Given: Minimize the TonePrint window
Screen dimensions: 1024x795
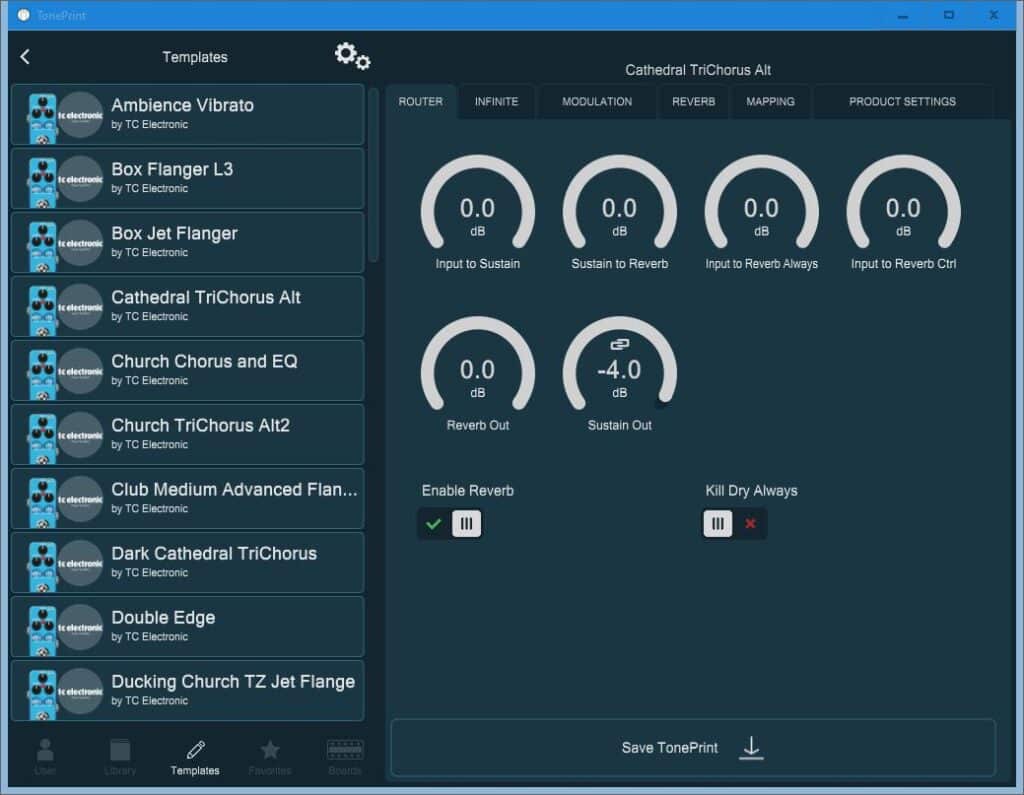Looking at the screenshot, I should coord(903,15).
